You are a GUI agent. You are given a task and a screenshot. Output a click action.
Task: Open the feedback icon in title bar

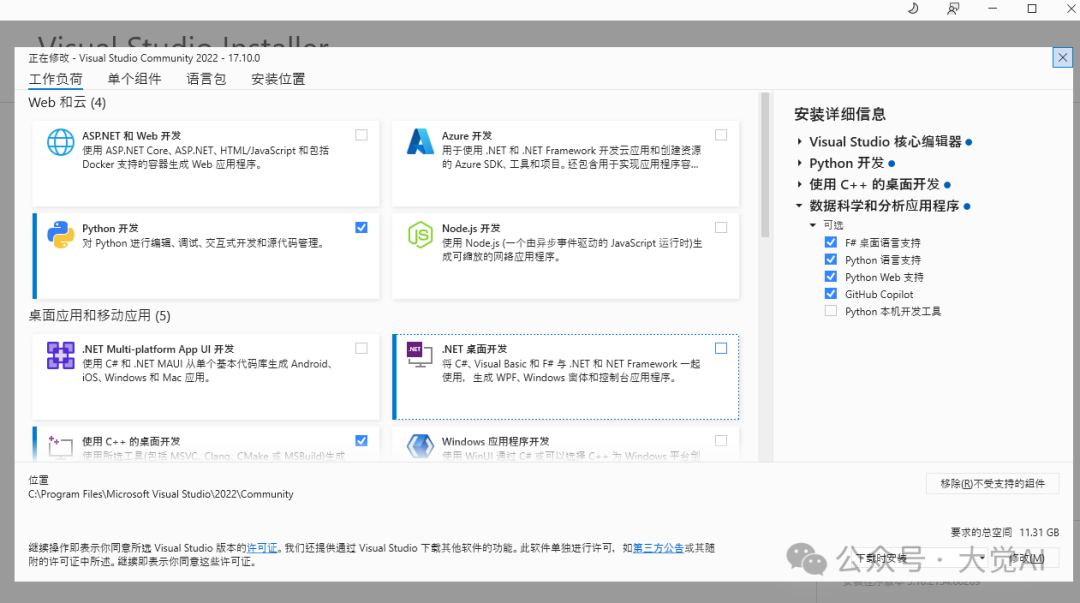[x=953, y=8]
